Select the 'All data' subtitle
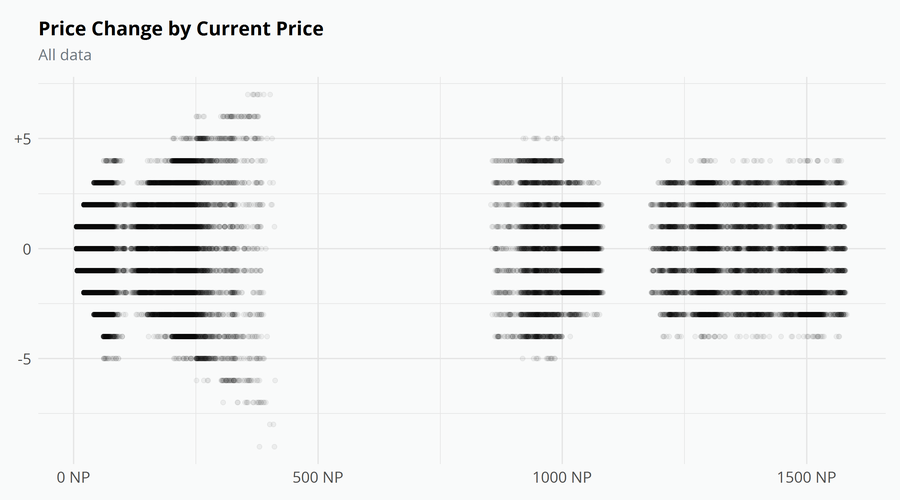This screenshot has width=900, height=500. tap(65, 55)
